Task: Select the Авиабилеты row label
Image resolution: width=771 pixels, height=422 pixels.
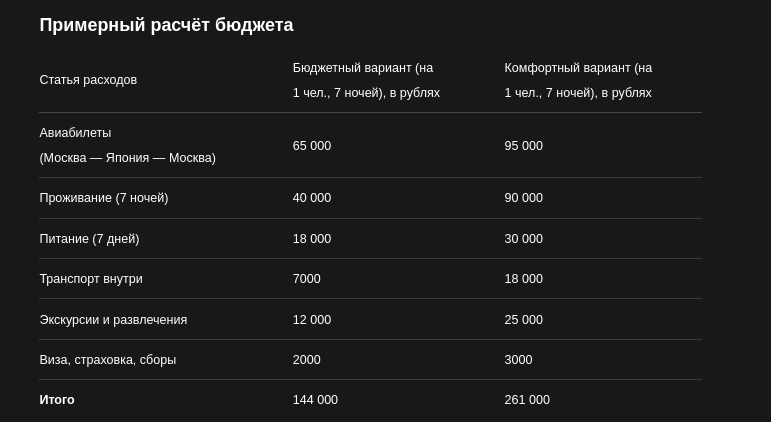Action: pyautogui.click(x=127, y=145)
